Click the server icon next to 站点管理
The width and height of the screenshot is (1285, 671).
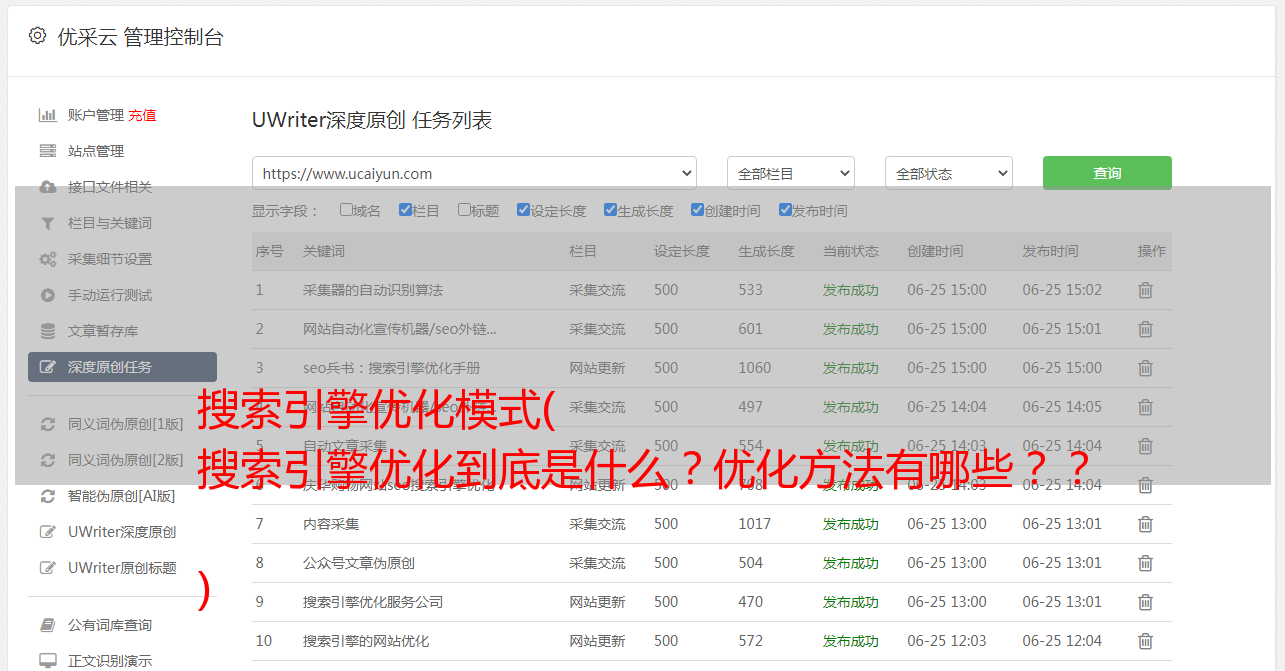click(x=47, y=151)
